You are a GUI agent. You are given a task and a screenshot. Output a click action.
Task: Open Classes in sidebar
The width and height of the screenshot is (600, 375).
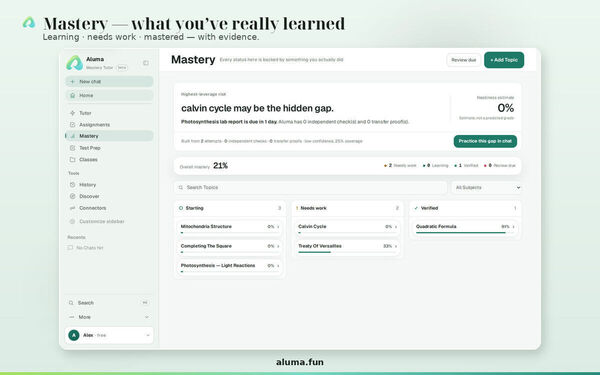pos(109,160)
